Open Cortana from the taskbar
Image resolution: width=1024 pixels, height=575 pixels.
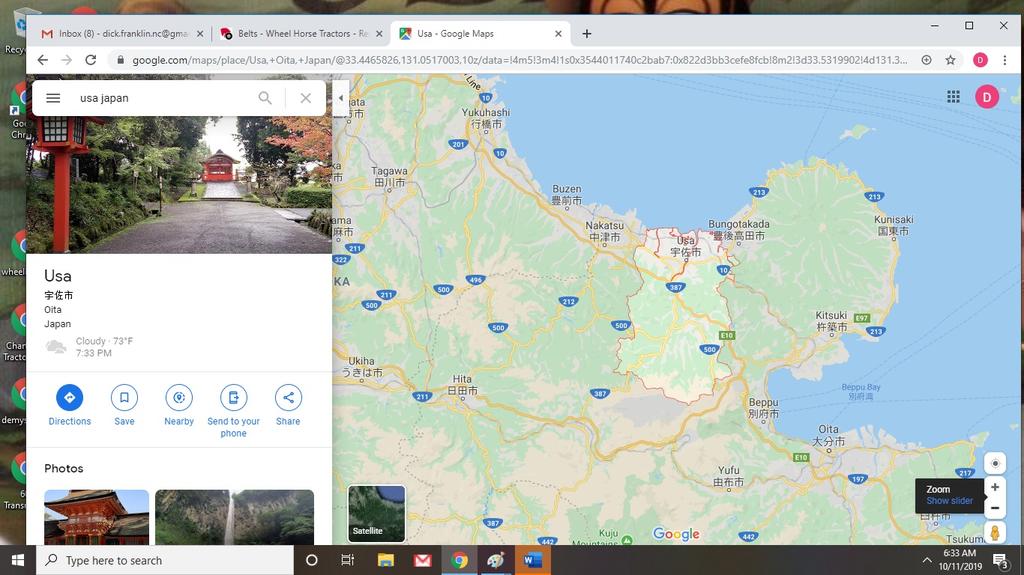(x=312, y=560)
